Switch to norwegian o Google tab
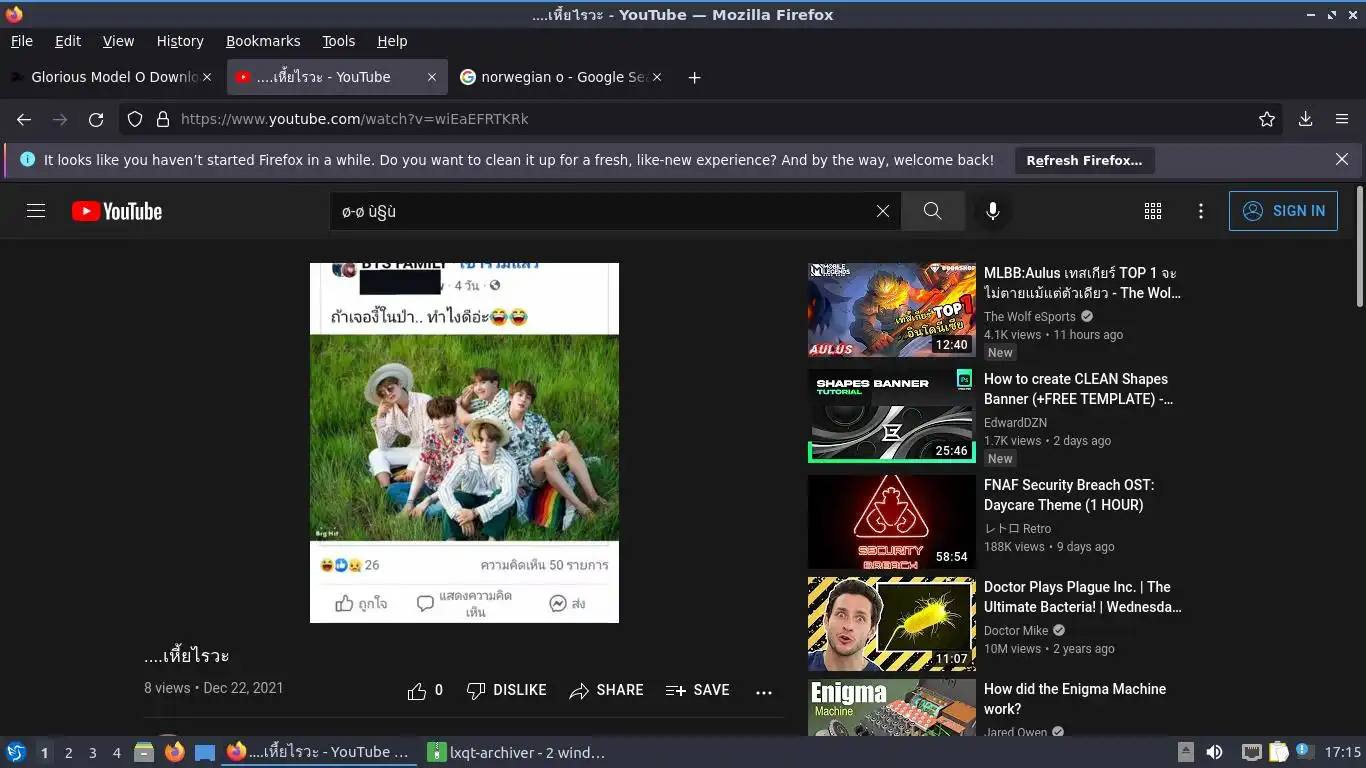Image resolution: width=1366 pixels, height=768 pixels. tap(561, 77)
